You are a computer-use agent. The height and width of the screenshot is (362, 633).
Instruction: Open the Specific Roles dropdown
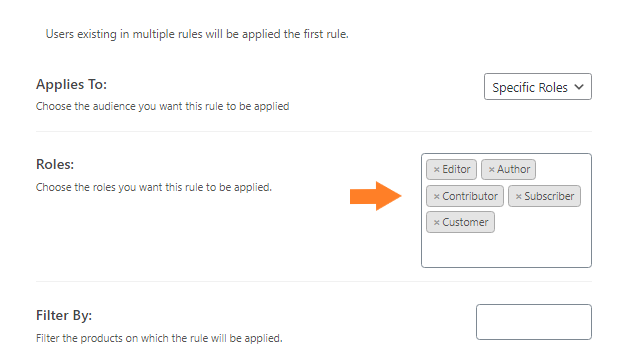click(538, 86)
